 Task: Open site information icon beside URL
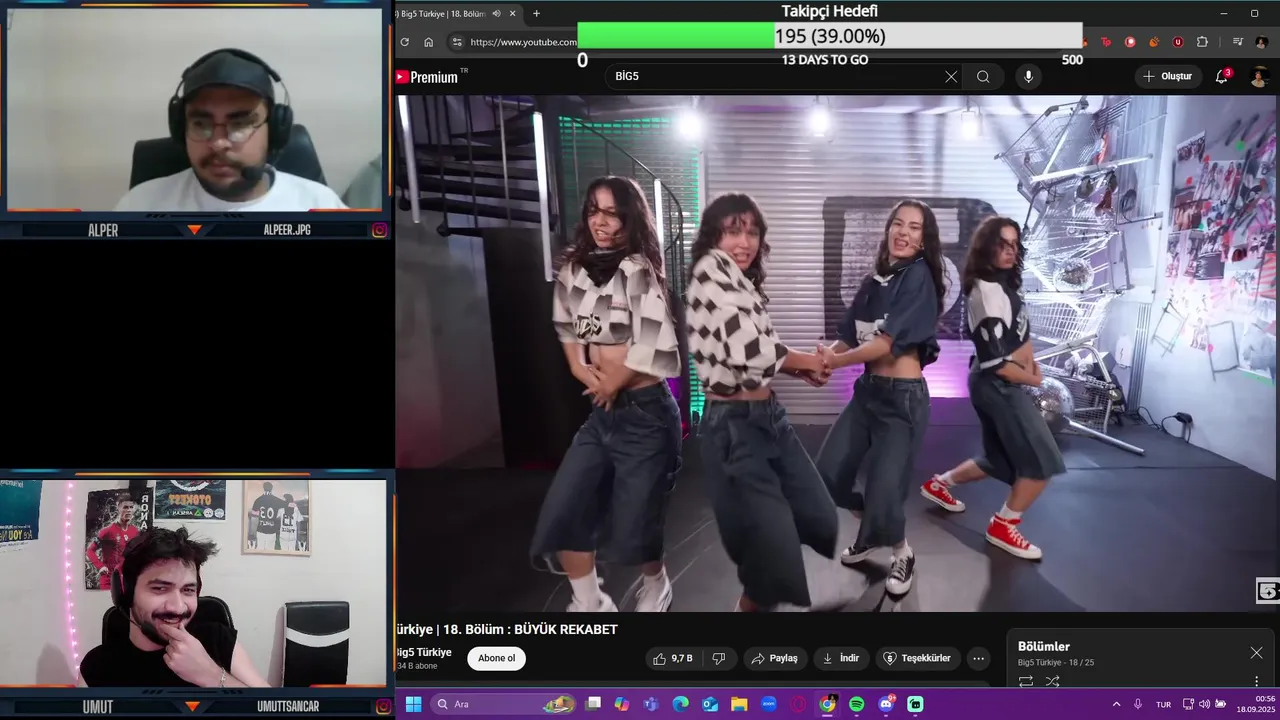pyautogui.click(x=457, y=42)
